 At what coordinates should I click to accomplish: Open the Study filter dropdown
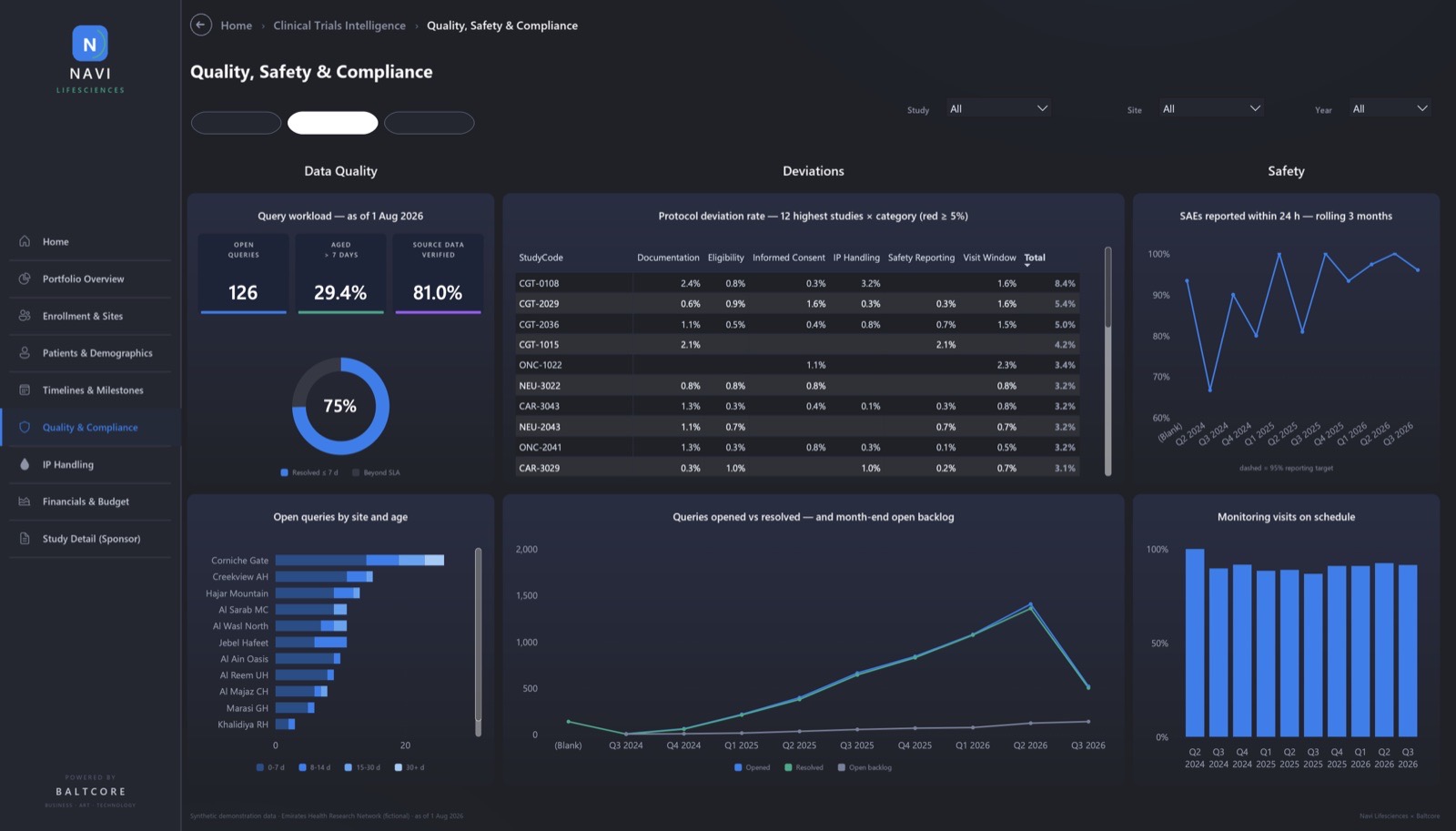click(998, 108)
